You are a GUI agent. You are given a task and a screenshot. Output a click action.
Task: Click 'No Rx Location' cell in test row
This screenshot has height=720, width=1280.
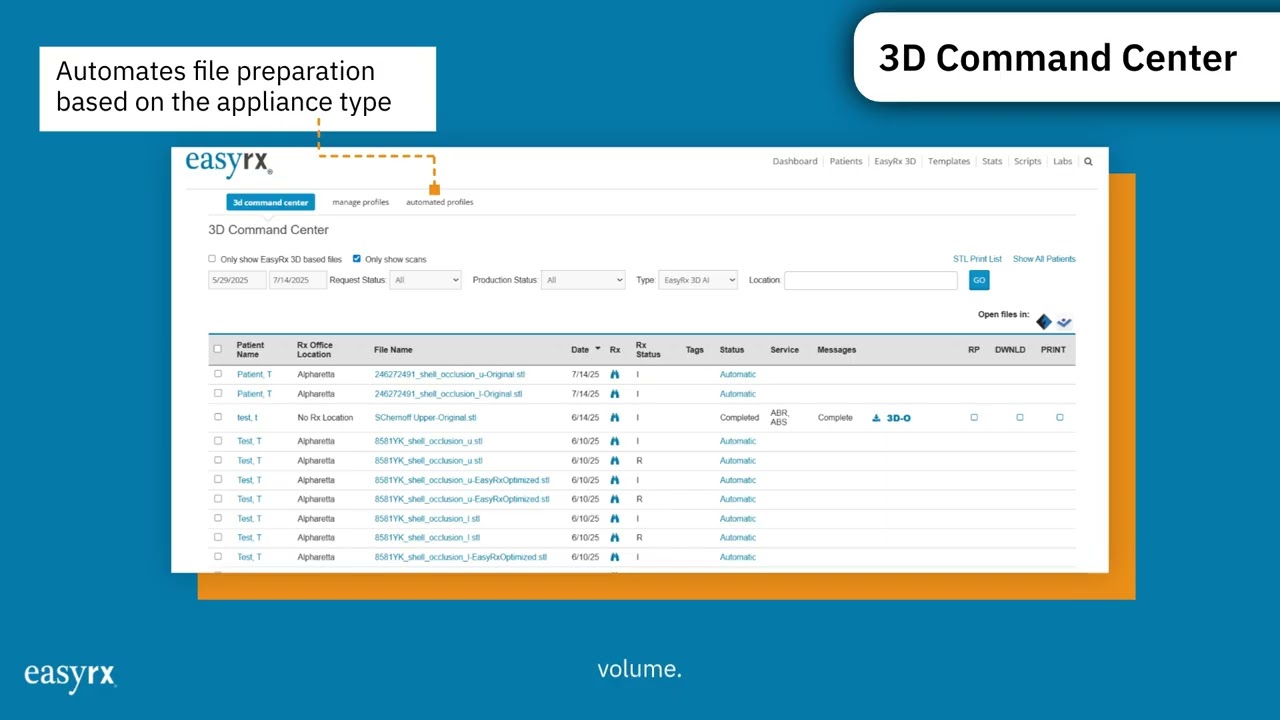pyautogui.click(x=325, y=418)
